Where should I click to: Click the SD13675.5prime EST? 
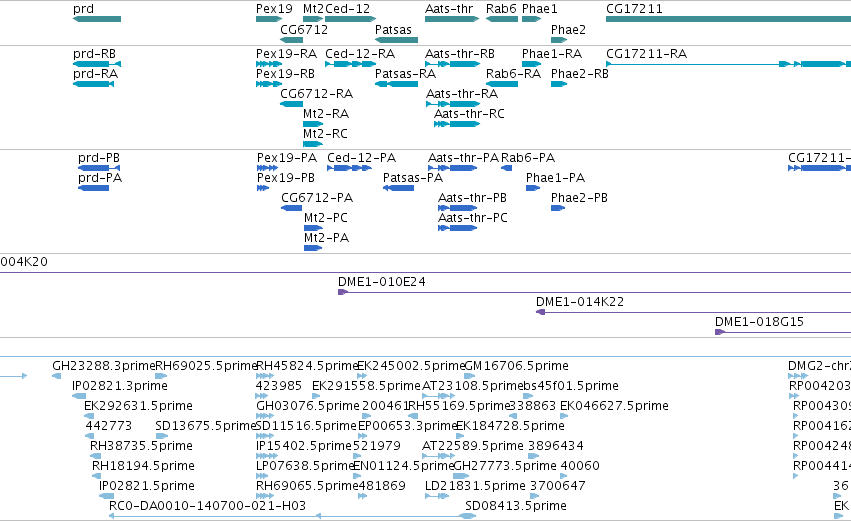pos(162,436)
